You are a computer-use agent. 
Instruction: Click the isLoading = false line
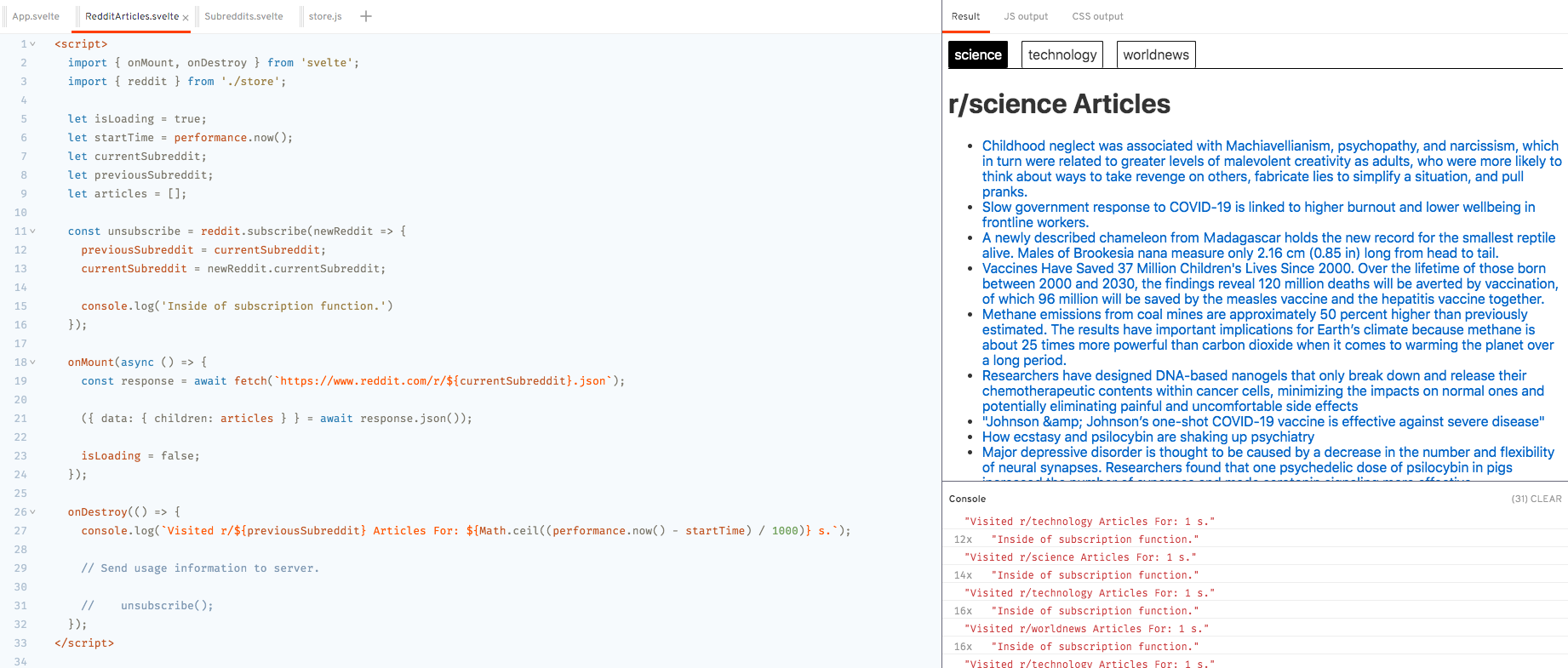140,456
